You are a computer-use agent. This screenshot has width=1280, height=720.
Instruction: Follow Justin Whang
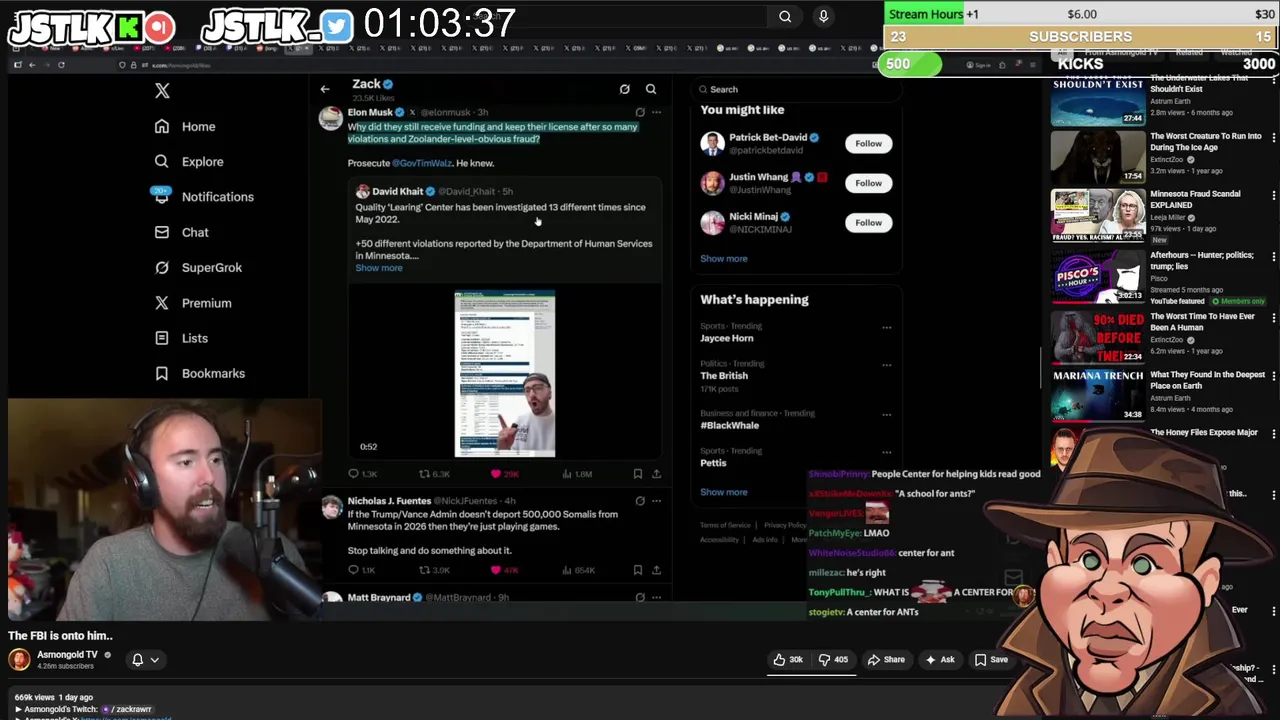point(868,183)
